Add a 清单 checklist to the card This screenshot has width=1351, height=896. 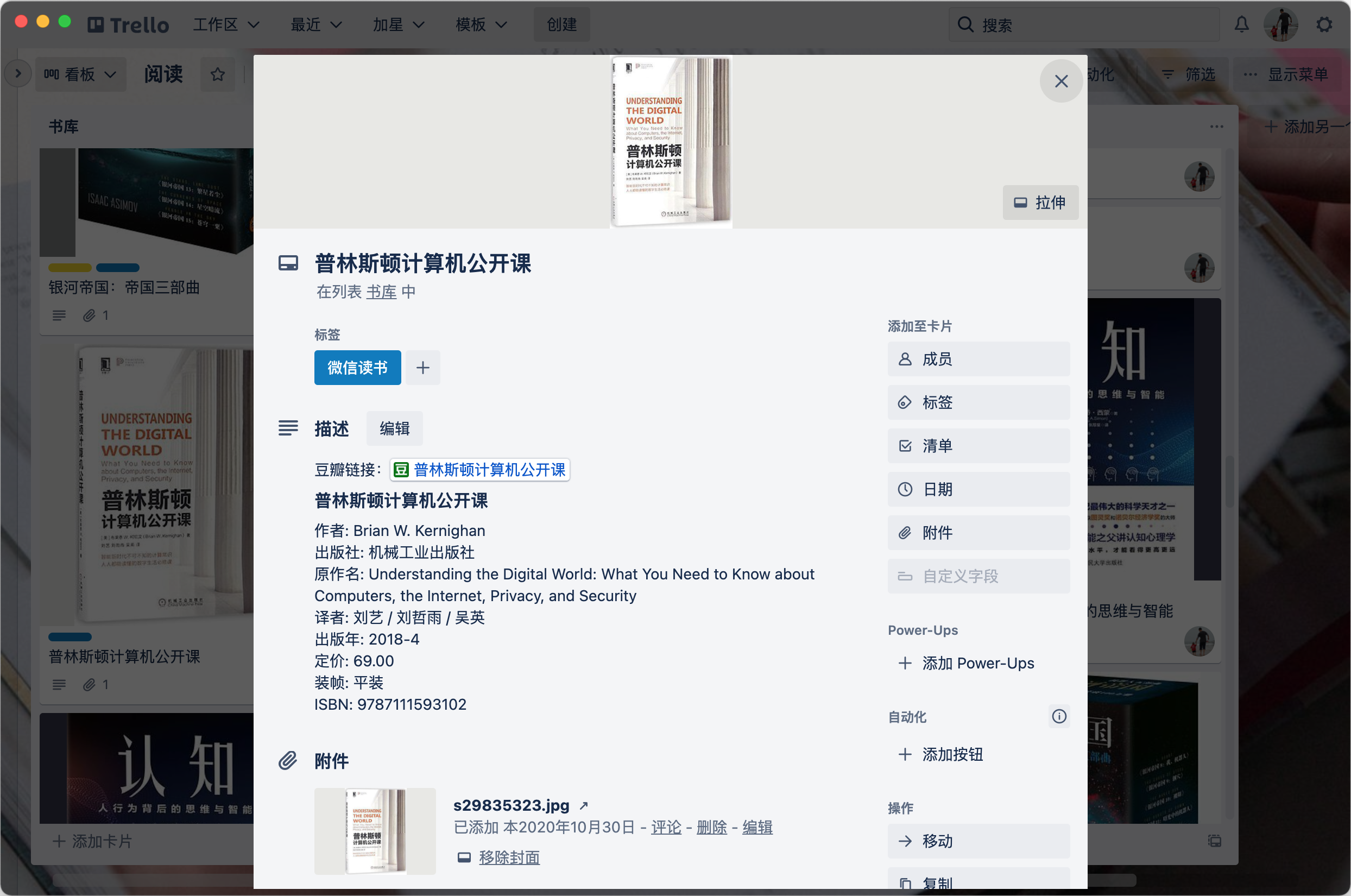(978, 446)
